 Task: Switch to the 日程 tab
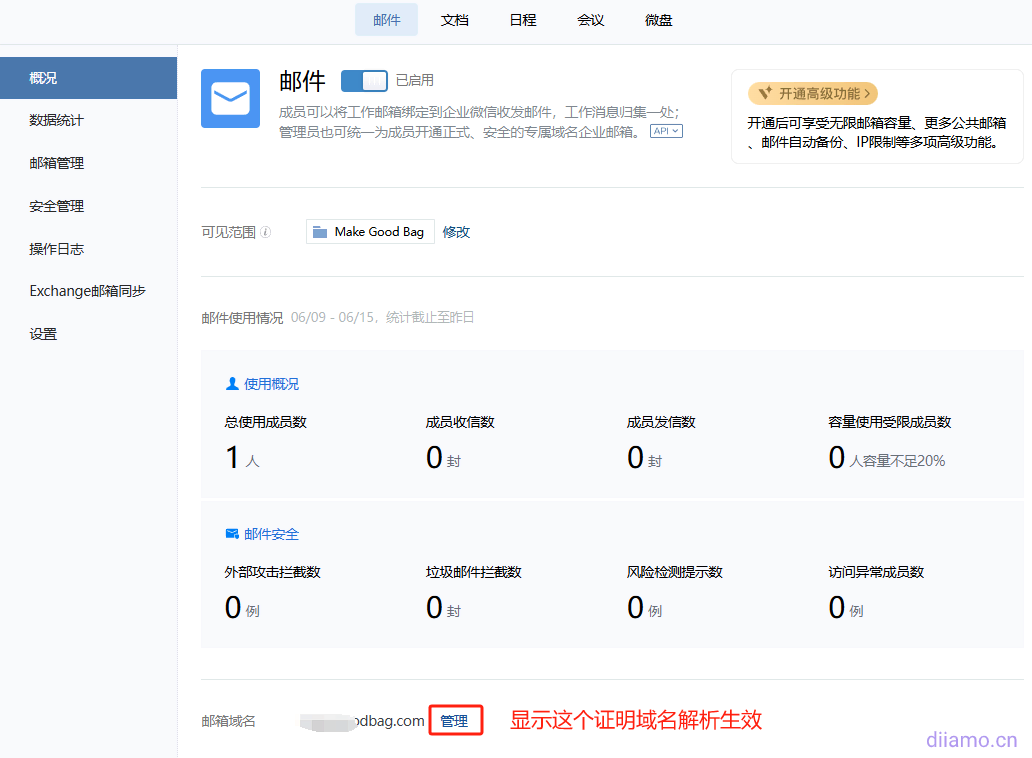[523, 20]
